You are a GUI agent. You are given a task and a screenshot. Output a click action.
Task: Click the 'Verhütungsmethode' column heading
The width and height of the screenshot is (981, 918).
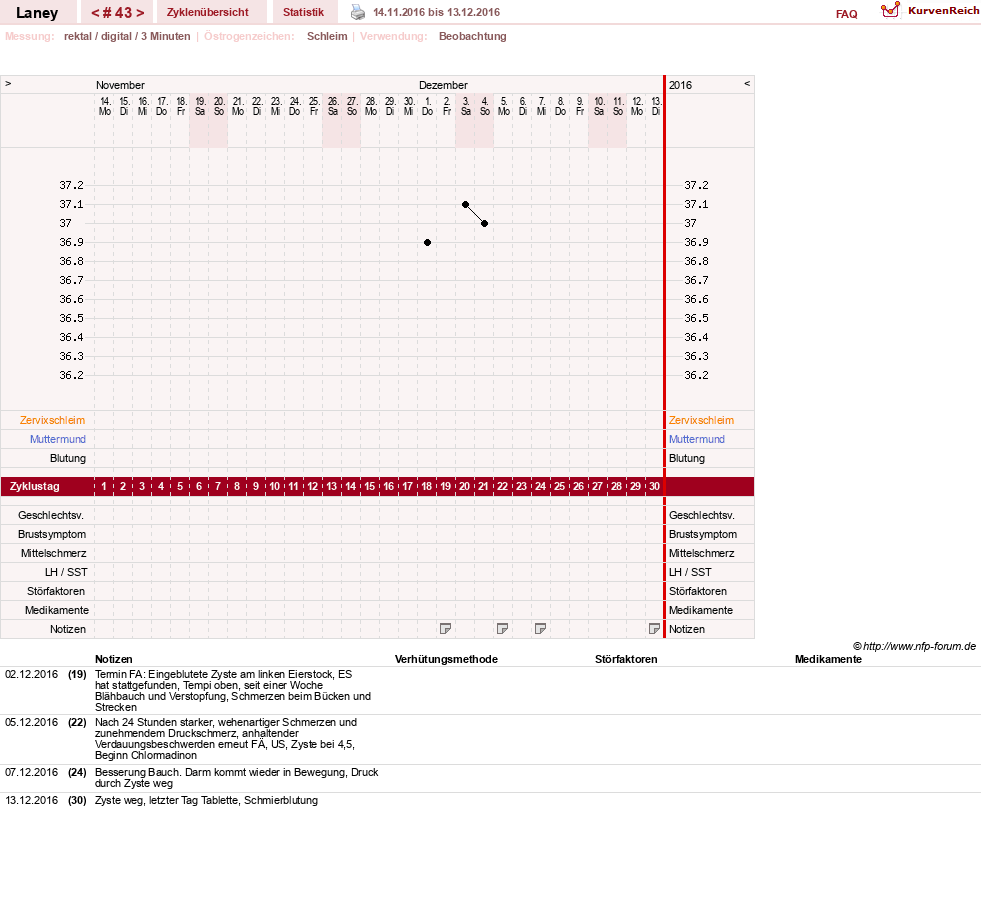click(446, 659)
